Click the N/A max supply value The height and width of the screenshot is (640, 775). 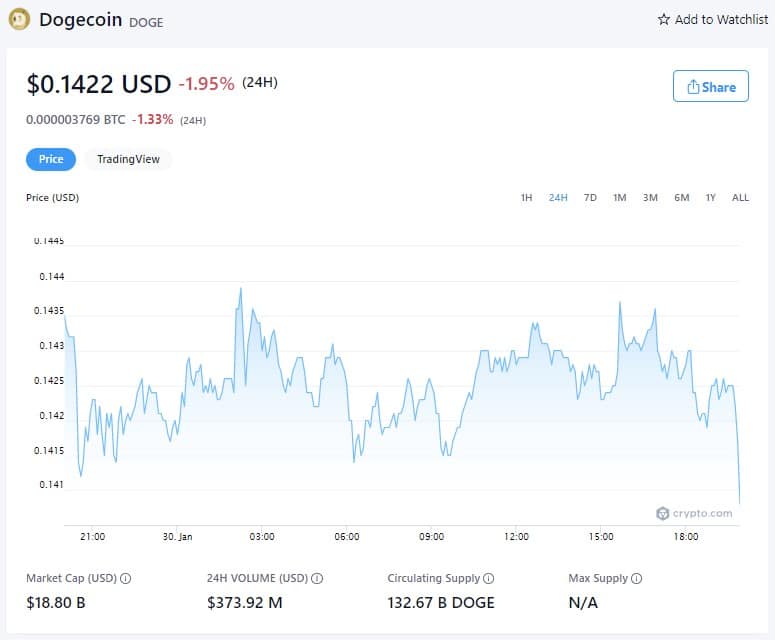pos(583,602)
